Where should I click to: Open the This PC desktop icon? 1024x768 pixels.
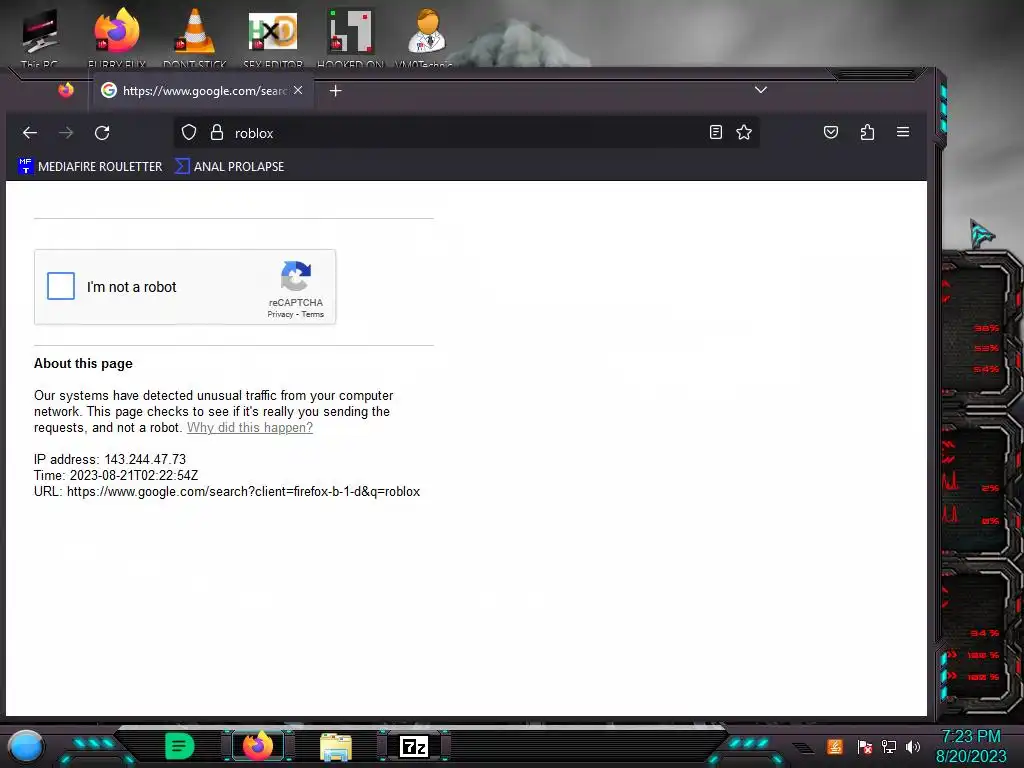pyautogui.click(x=39, y=38)
